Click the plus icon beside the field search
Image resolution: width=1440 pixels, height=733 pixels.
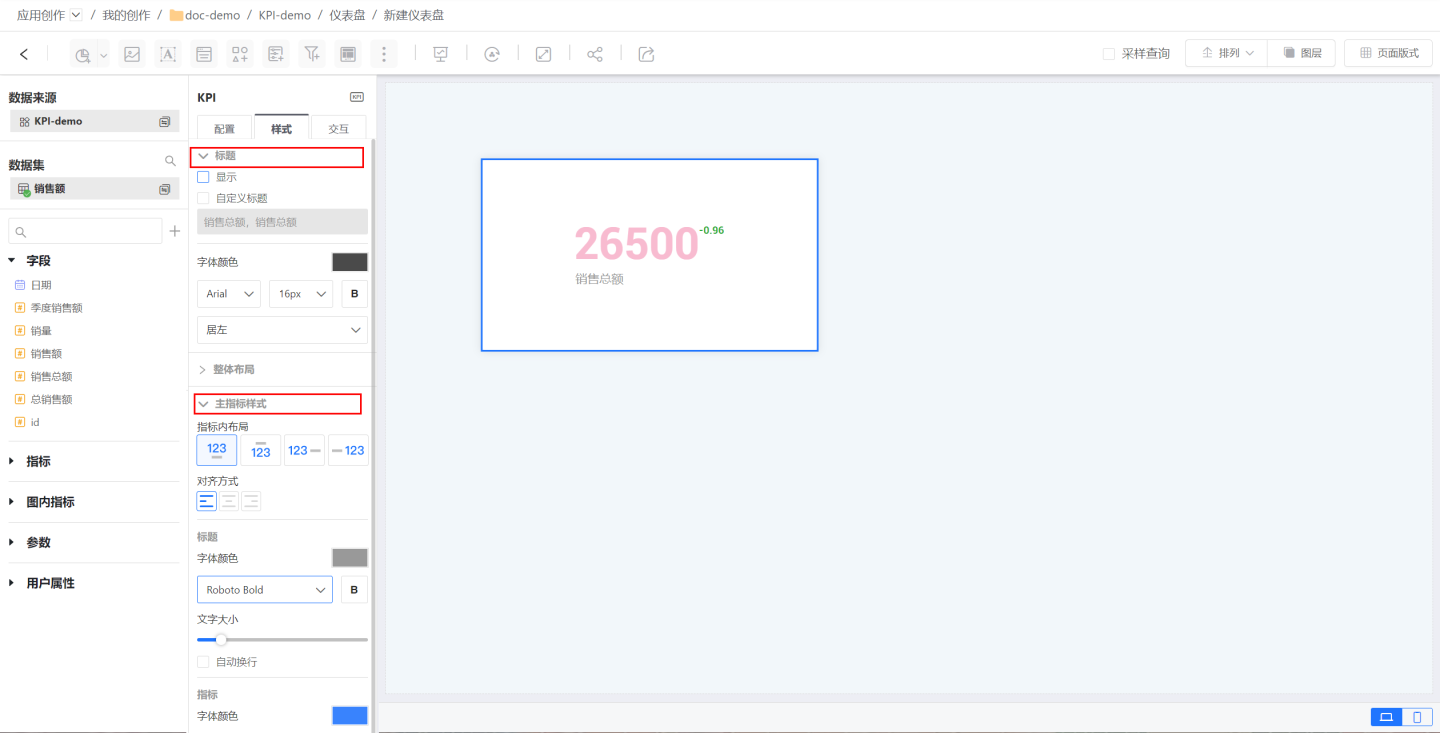click(x=175, y=231)
